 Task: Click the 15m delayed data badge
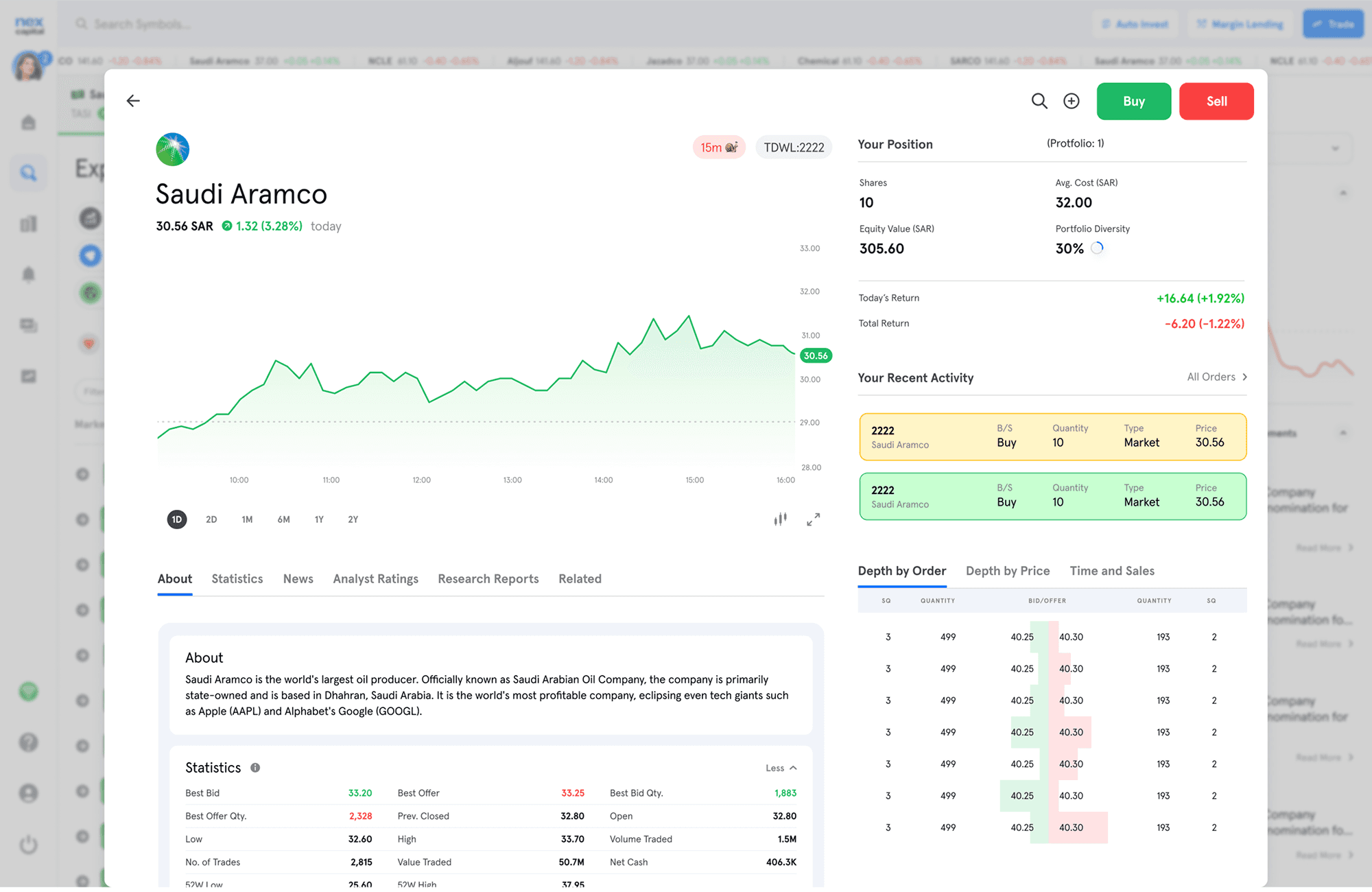click(x=718, y=148)
